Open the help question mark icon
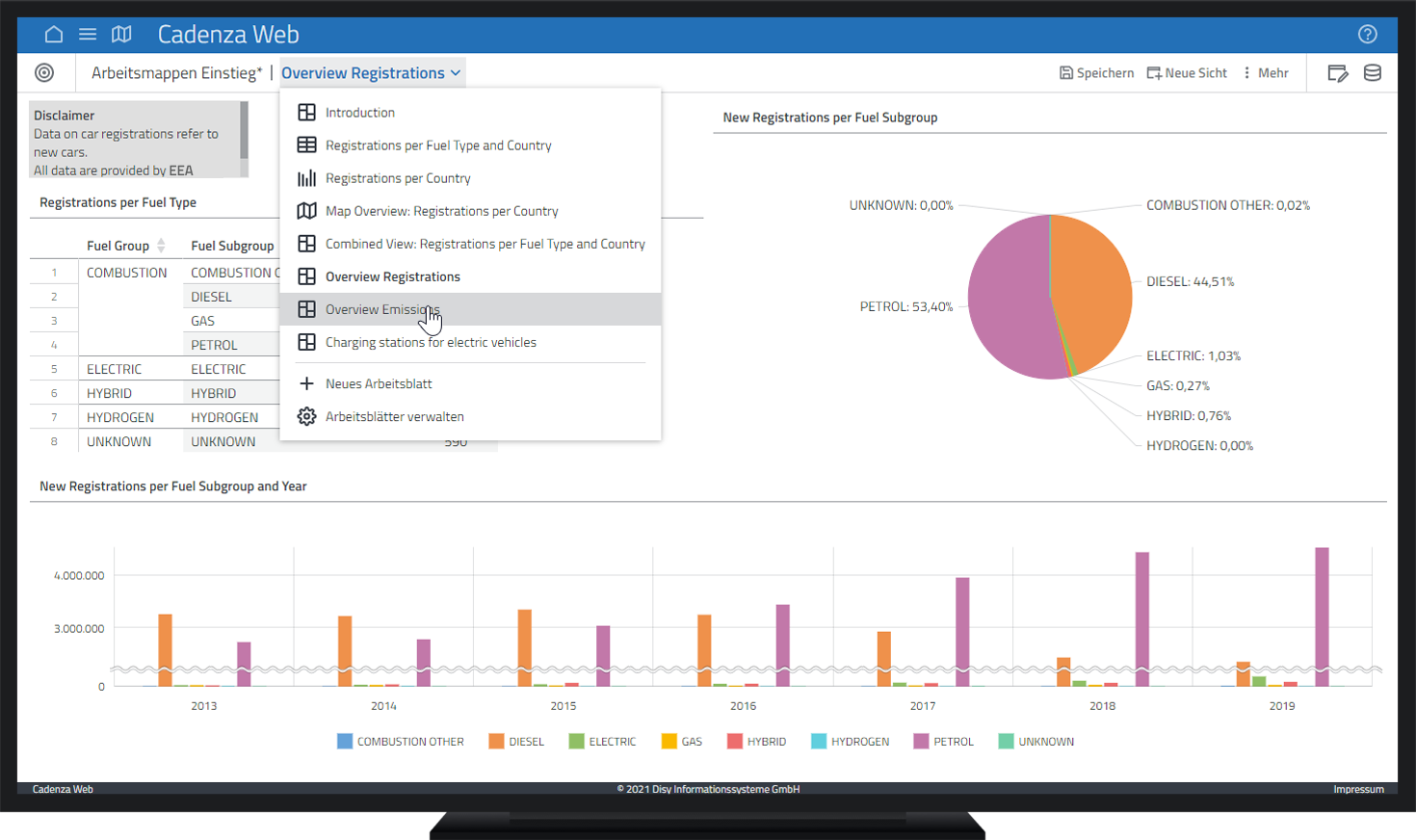1416x840 pixels. click(x=1367, y=35)
